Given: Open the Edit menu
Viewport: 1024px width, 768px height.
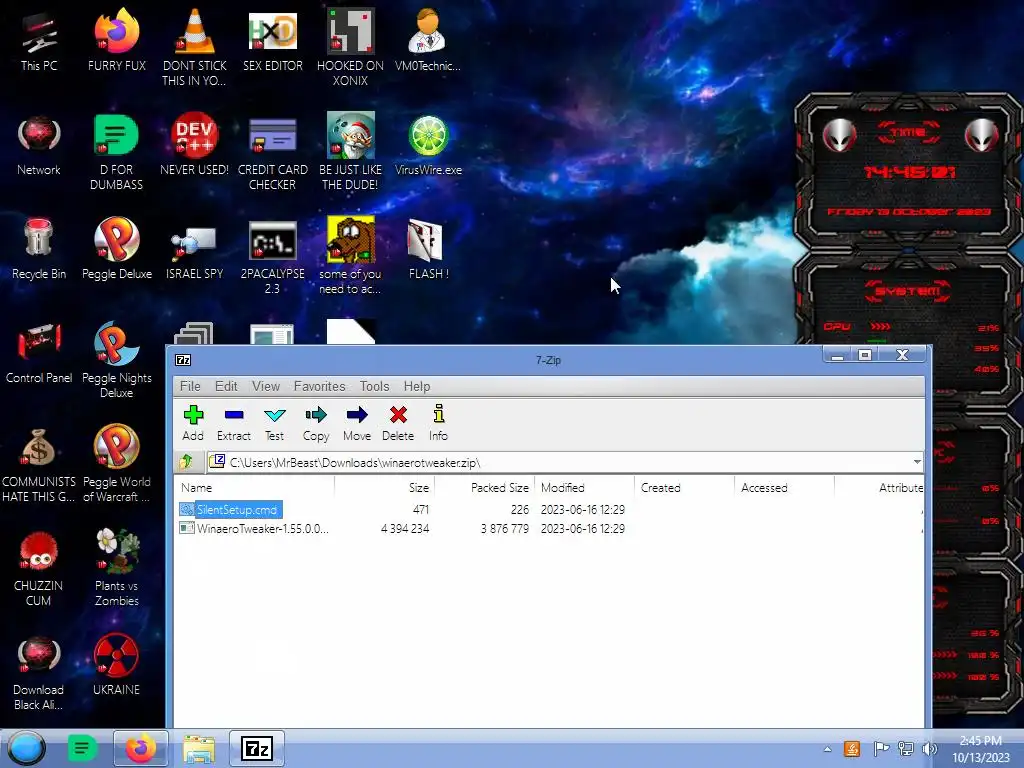Looking at the screenshot, I should tap(226, 386).
